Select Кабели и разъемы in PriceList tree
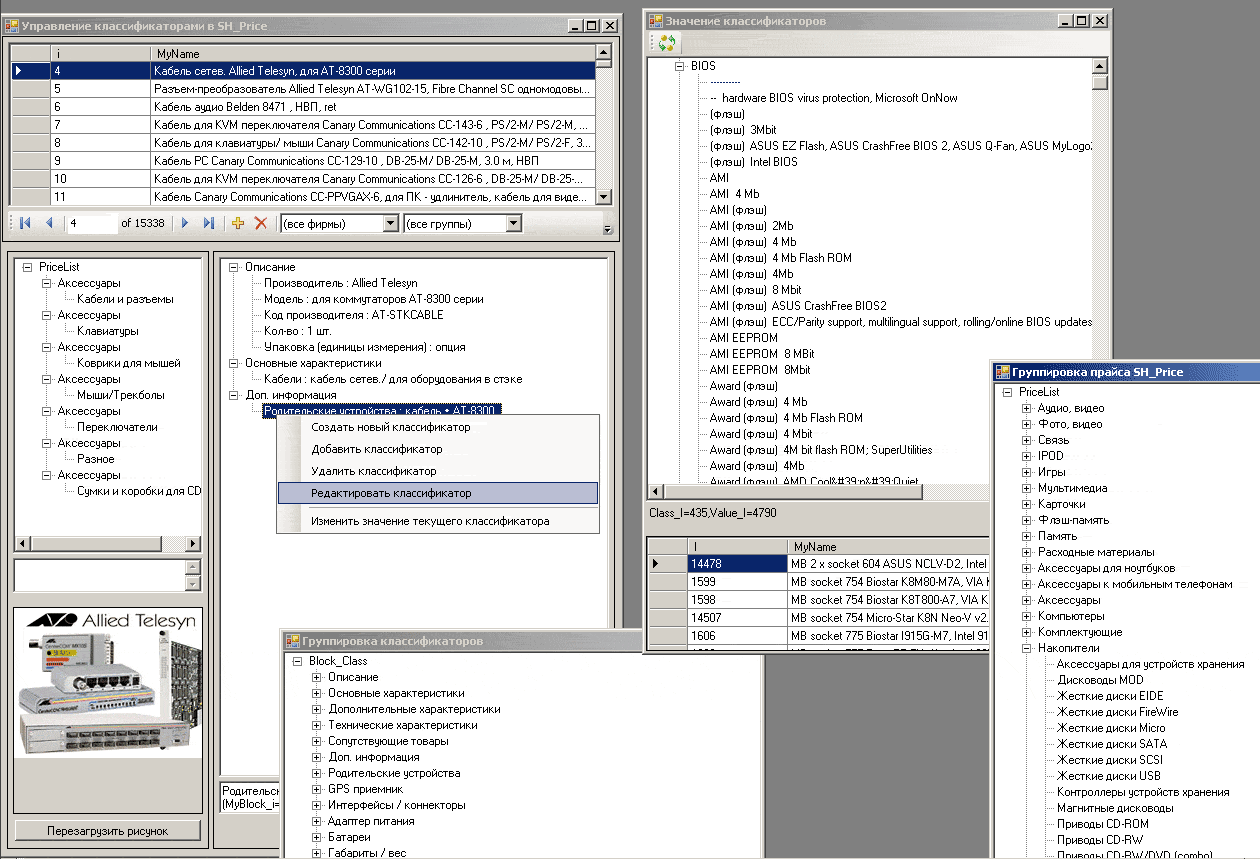 [x=125, y=299]
